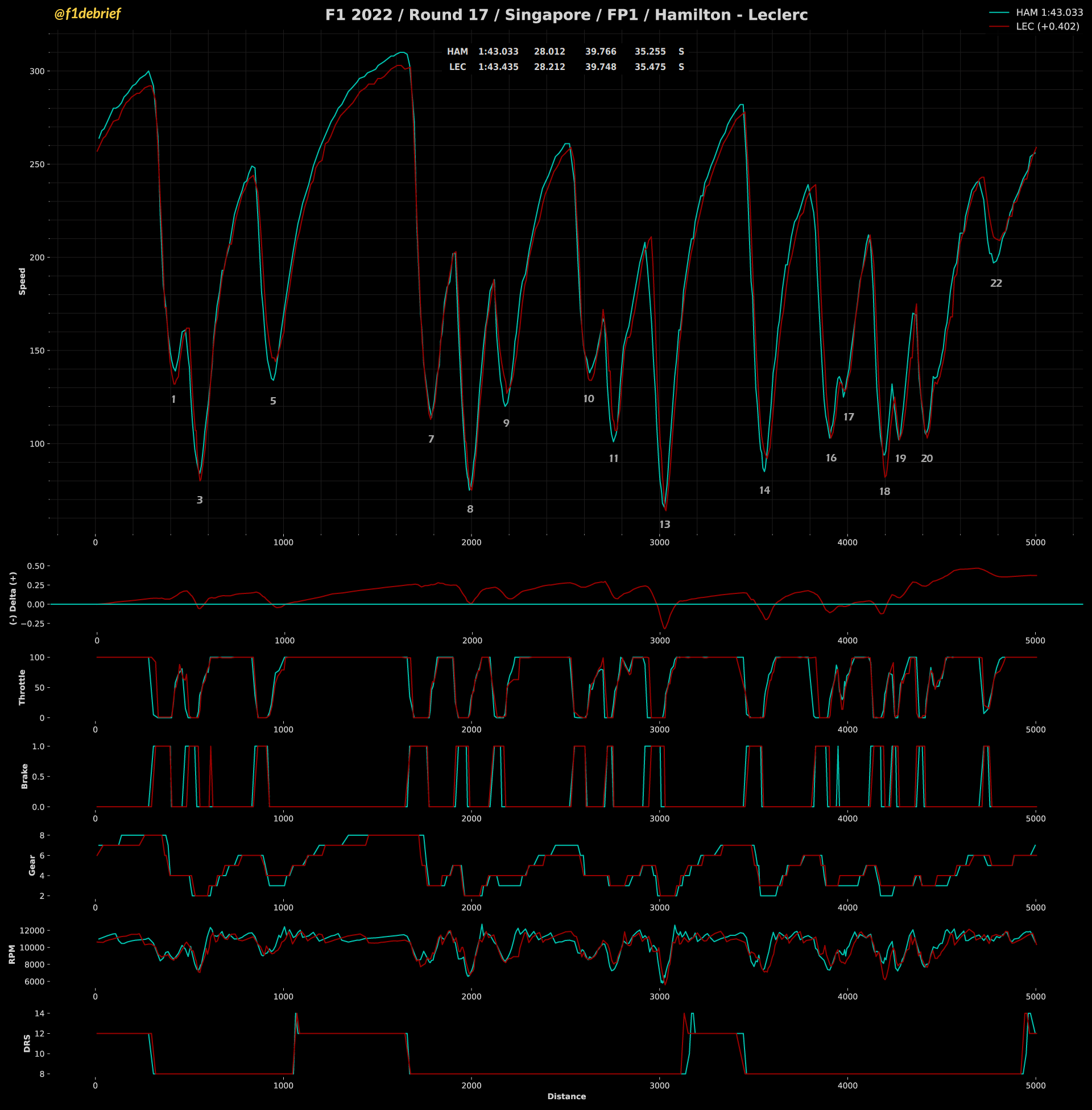Screen dimensions: 1092x1110
Task: Click the corner 18 label
Action: point(884,492)
